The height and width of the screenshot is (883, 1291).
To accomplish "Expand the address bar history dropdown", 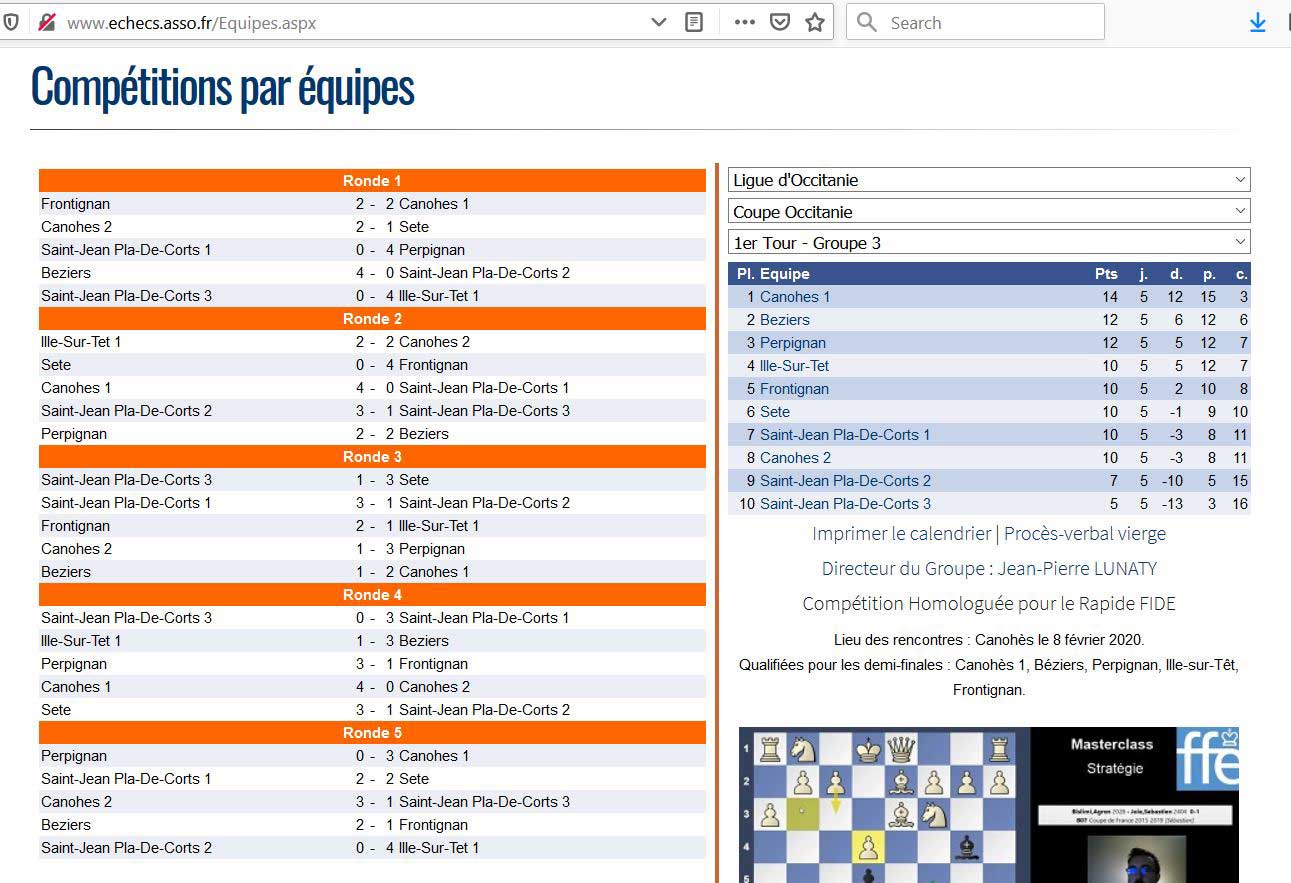I will pos(658,22).
